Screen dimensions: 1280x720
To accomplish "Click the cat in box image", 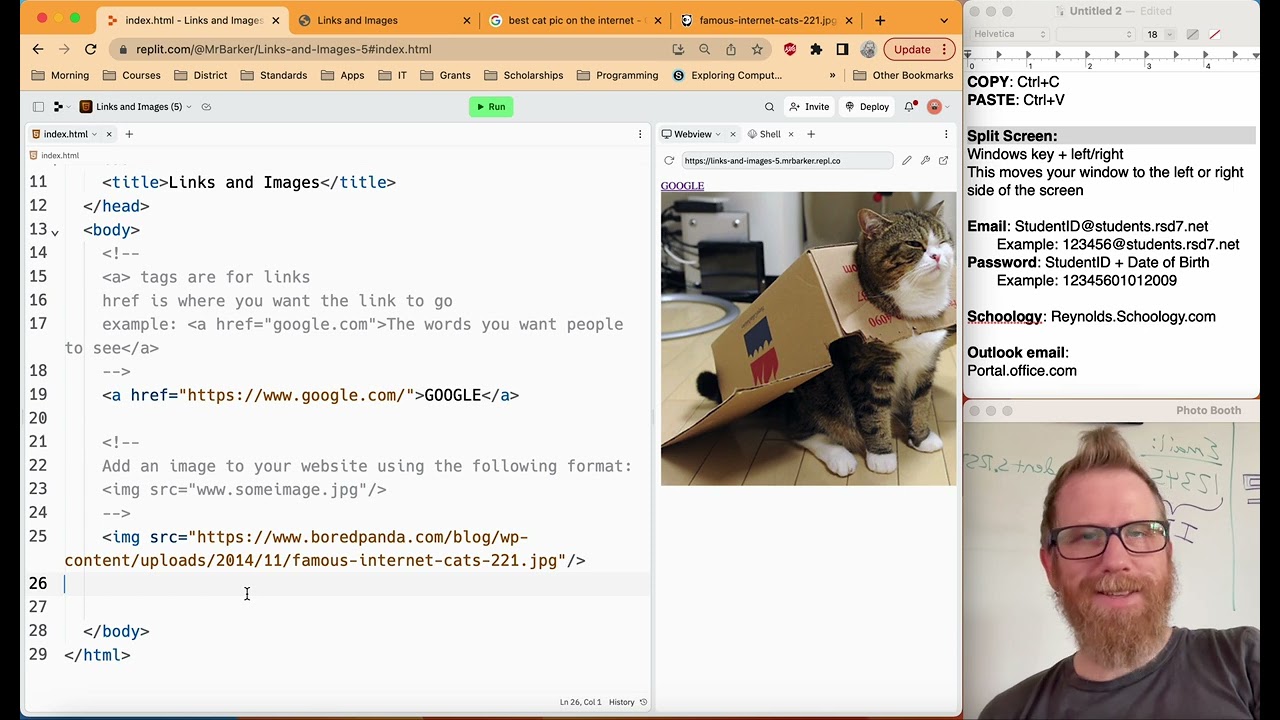I will click(x=808, y=339).
